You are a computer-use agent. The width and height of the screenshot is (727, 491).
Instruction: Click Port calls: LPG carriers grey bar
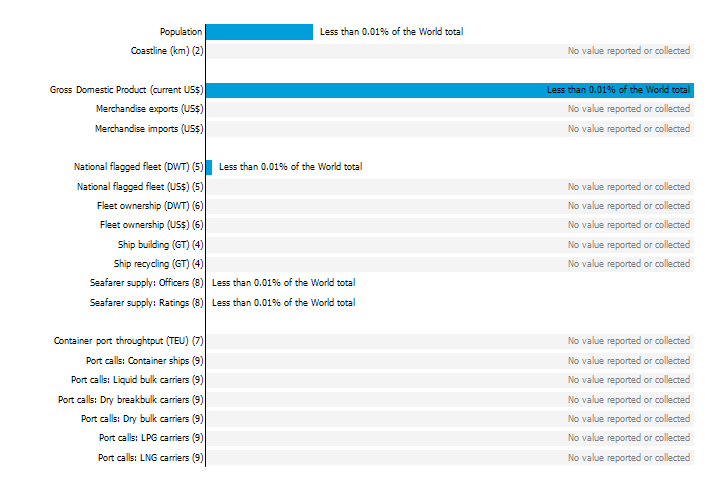pyautogui.click(x=450, y=438)
